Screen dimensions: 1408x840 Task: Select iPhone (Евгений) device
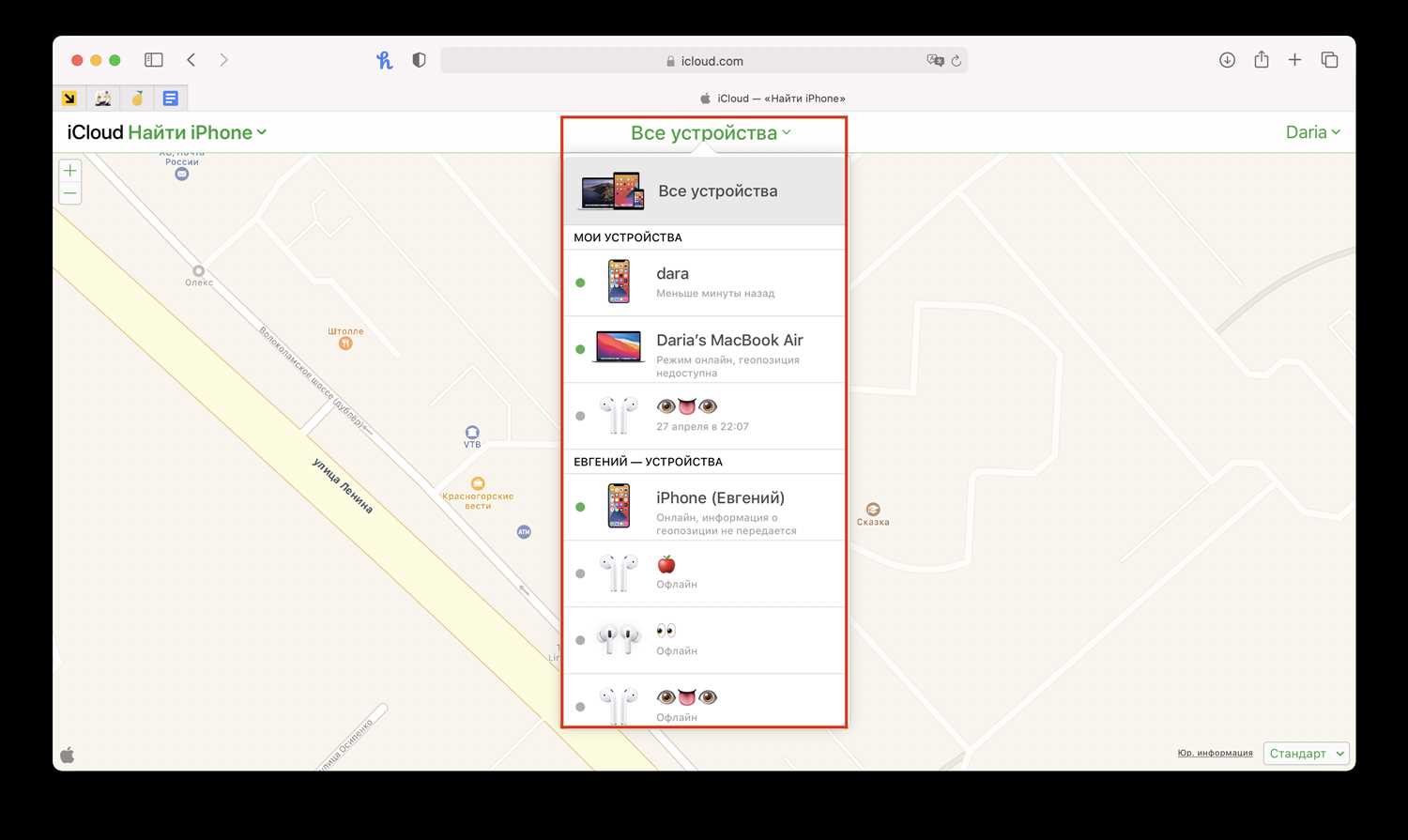click(704, 507)
